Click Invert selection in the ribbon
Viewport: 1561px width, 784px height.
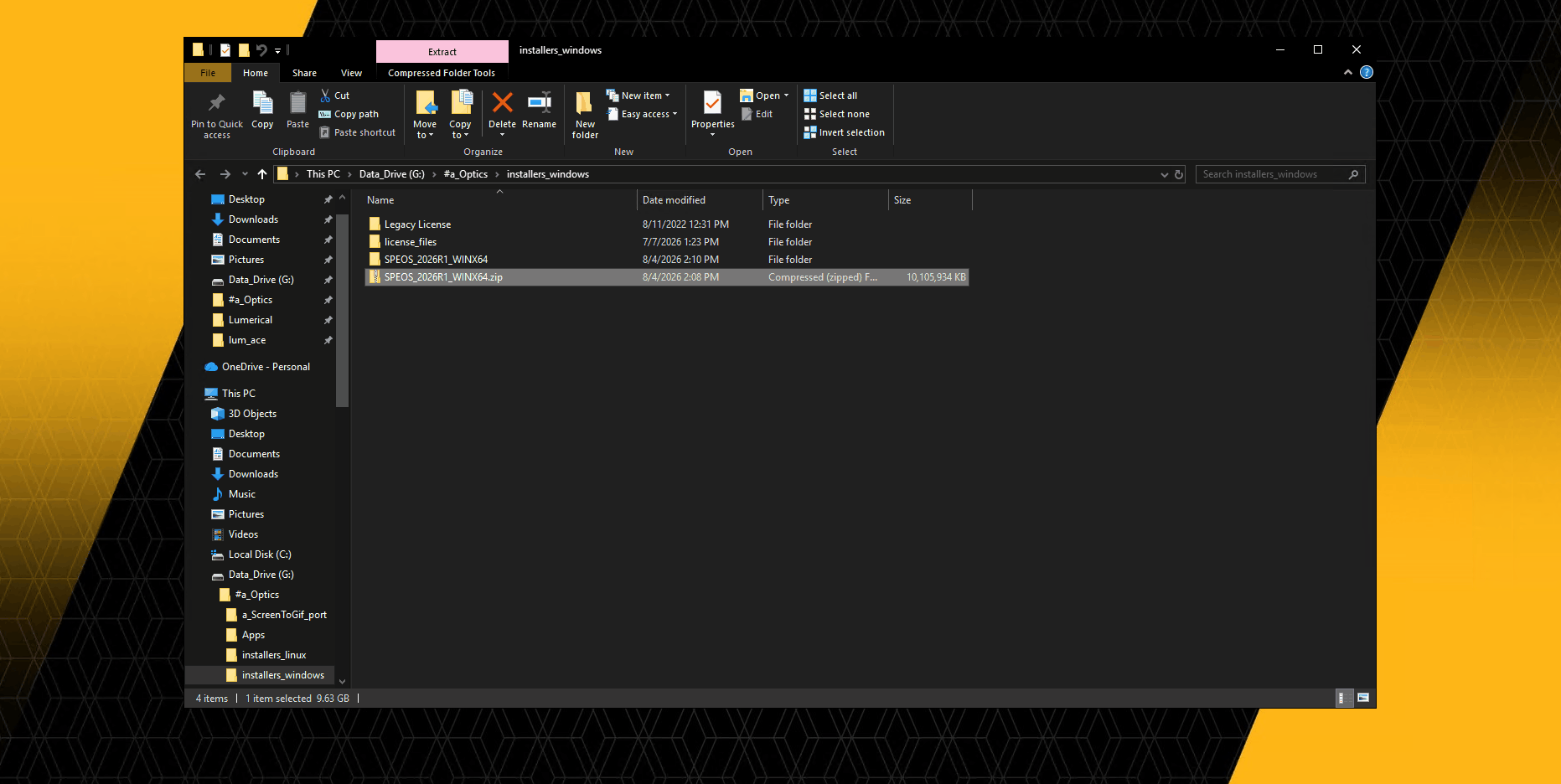tap(844, 132)
